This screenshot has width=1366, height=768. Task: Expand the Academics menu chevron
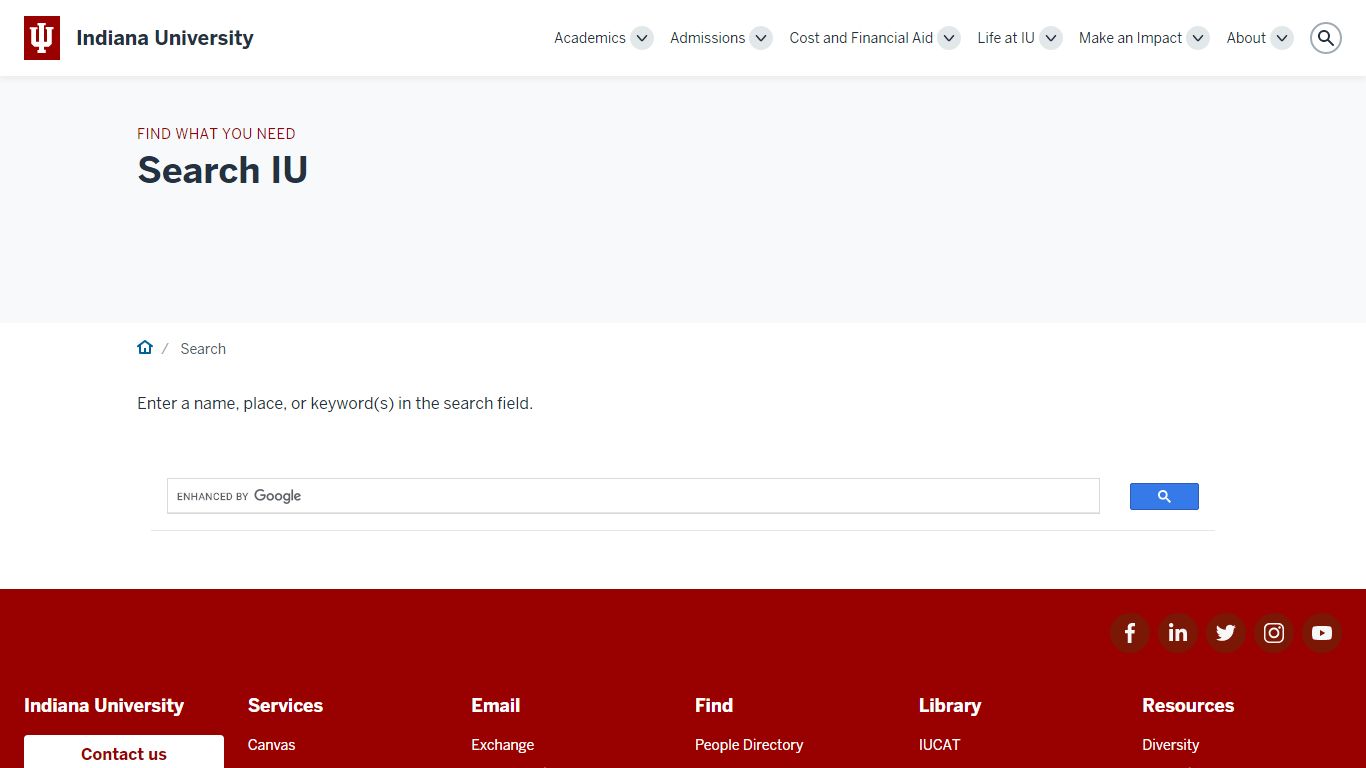(642, 38)
